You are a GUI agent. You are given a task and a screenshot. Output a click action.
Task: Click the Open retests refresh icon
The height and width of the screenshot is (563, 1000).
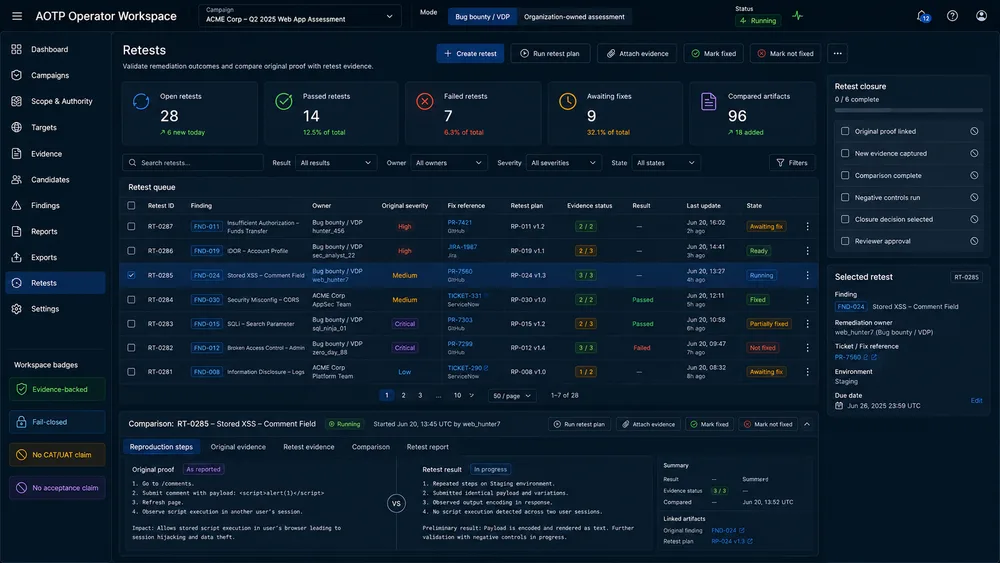pyautogui.click(x=141, y=101)
